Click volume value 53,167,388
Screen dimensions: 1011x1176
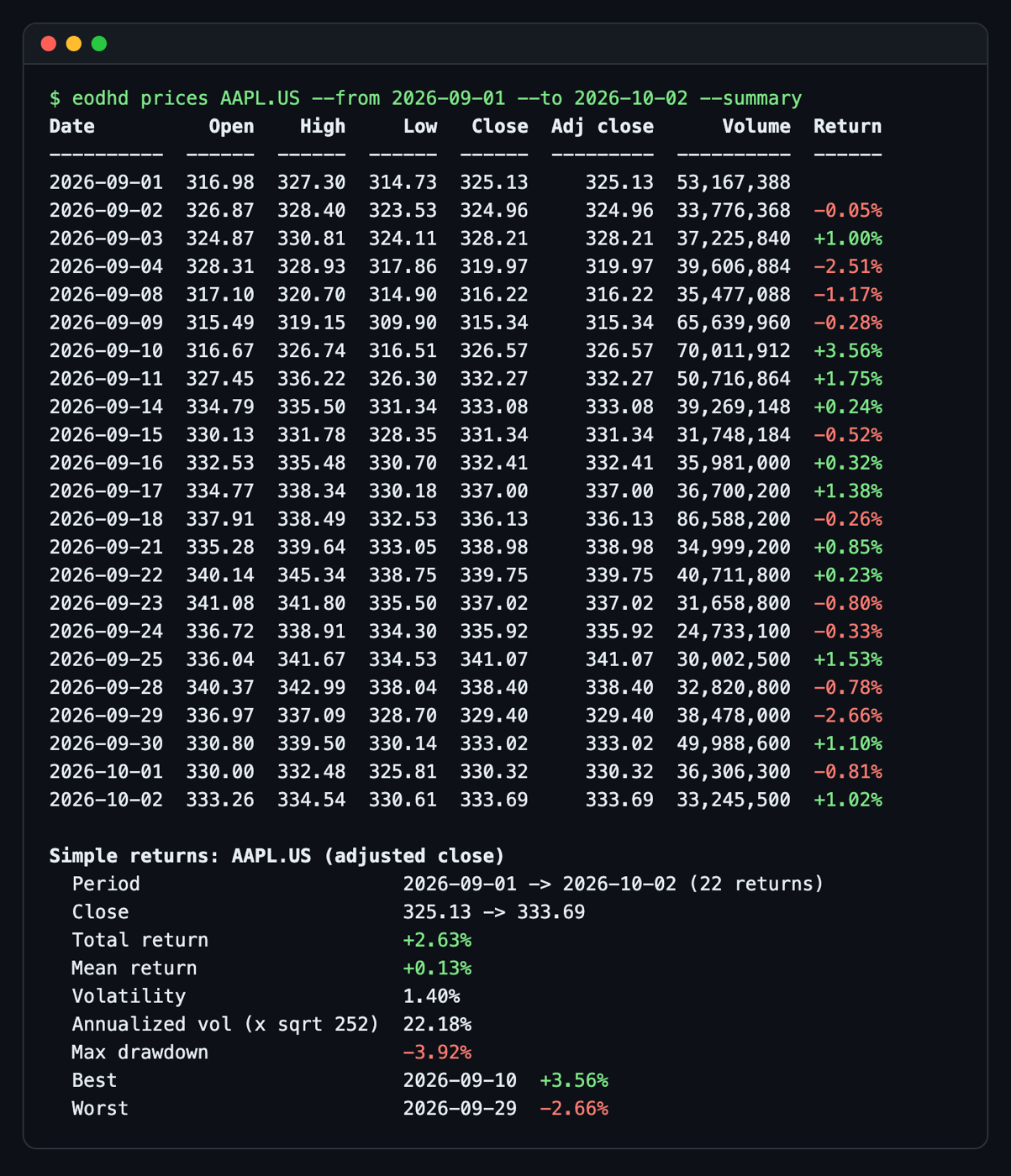click(x=734, y=182)
